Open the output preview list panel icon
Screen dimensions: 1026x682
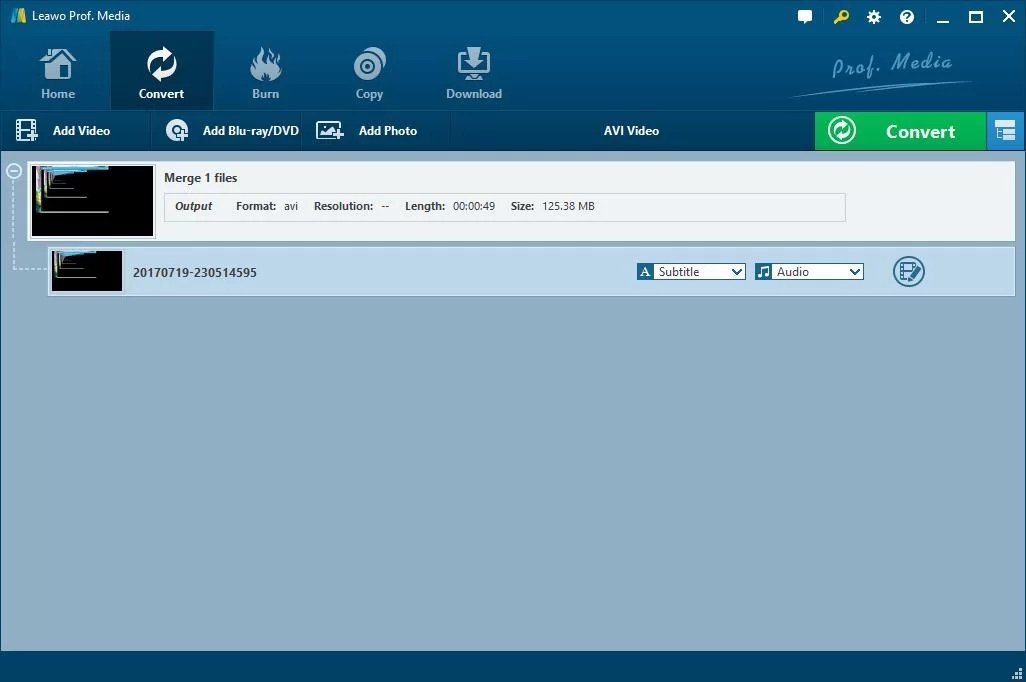coord(1006,130)
